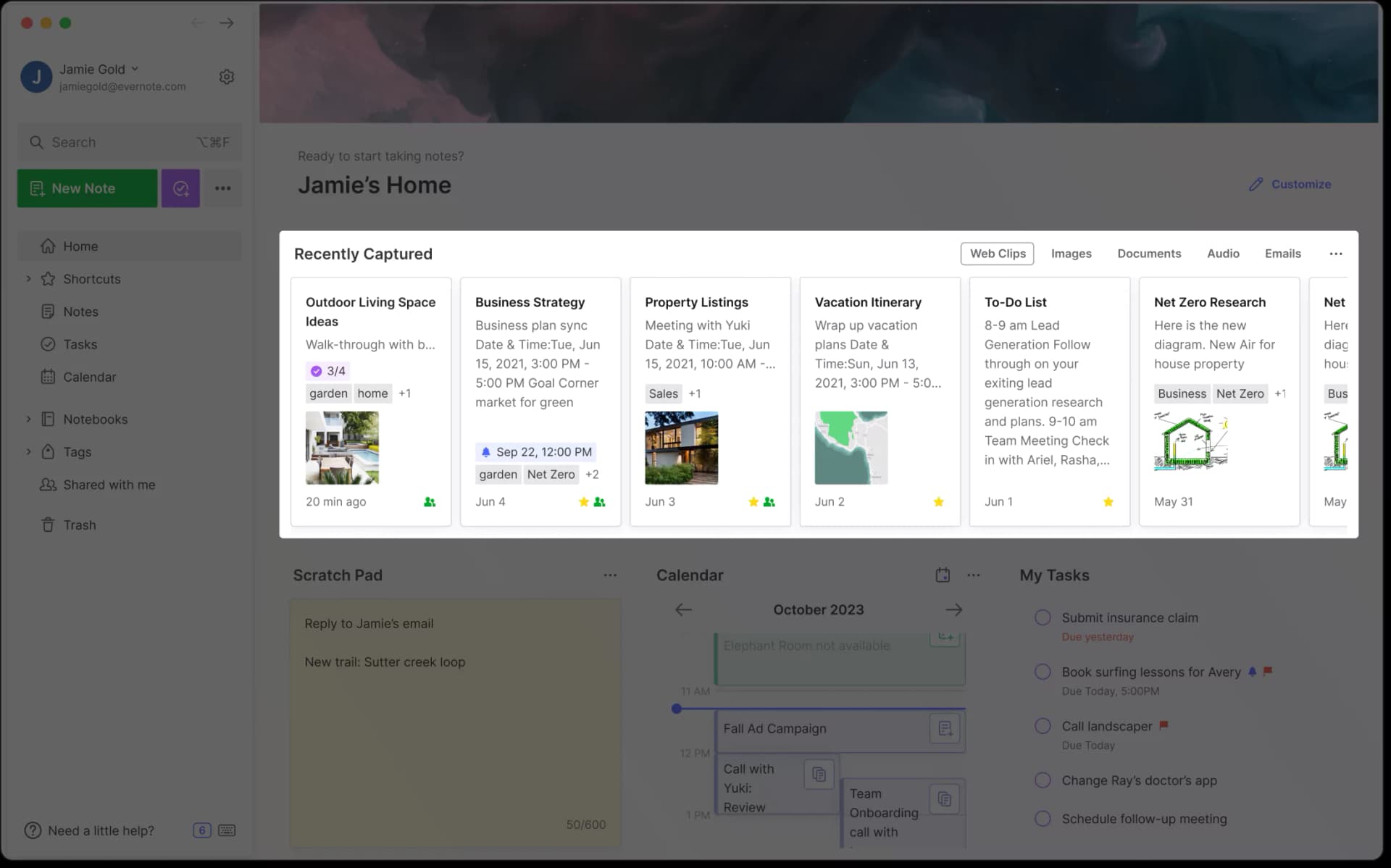The image size is (1391, 868).
Task: Open the Jamie Gold account dropdown
Action: pos(135,69)
